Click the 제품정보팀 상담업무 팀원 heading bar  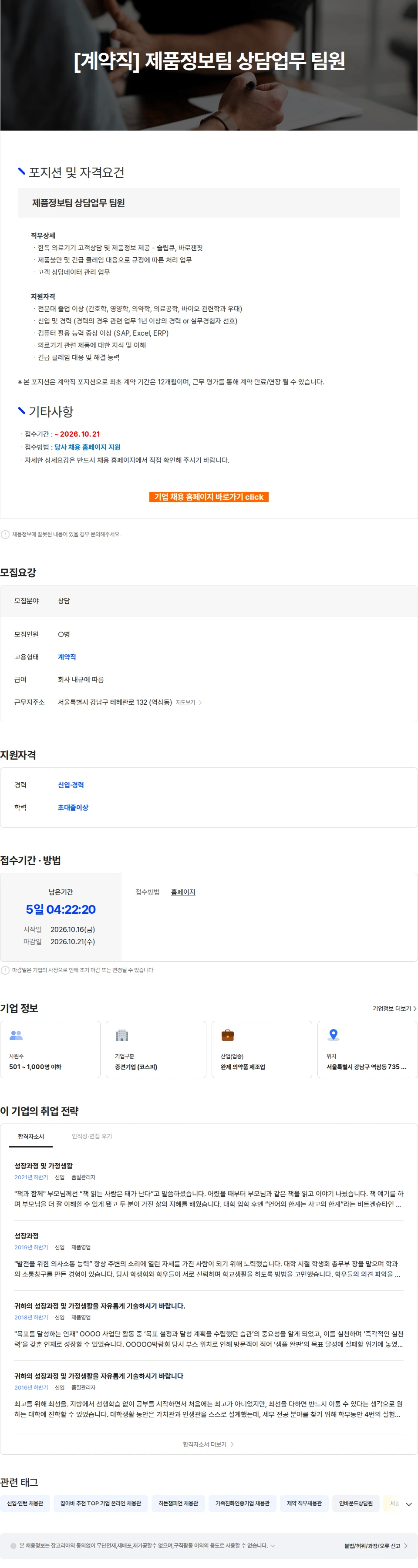209,203
